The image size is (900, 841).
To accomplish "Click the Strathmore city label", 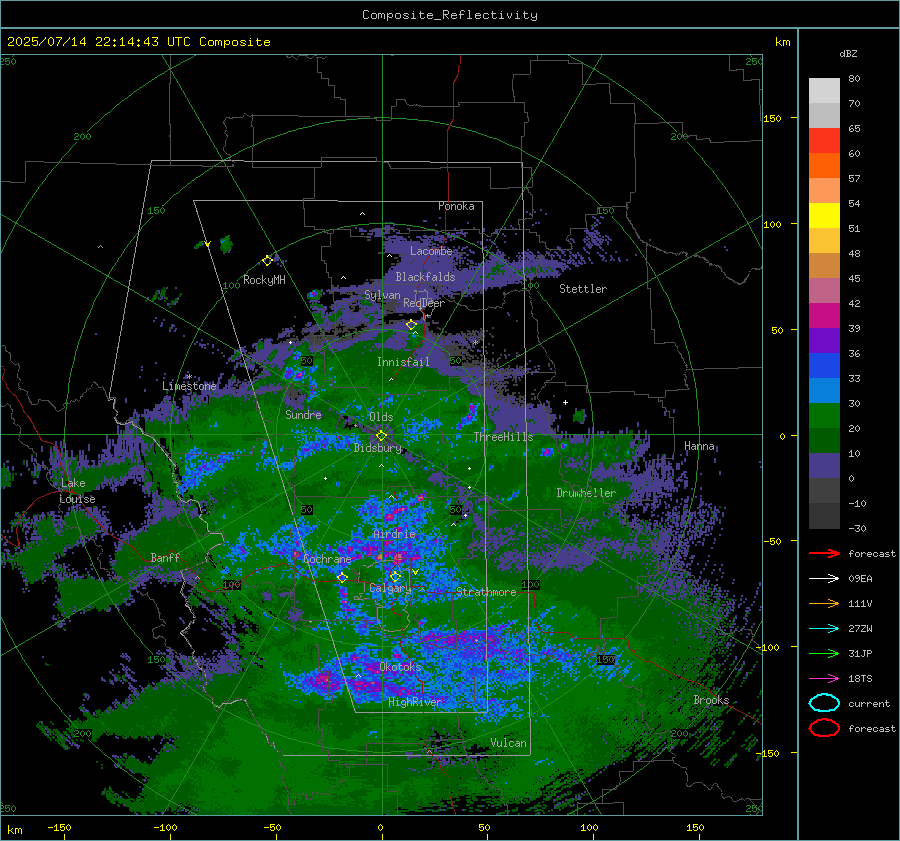I will point(486,592).
